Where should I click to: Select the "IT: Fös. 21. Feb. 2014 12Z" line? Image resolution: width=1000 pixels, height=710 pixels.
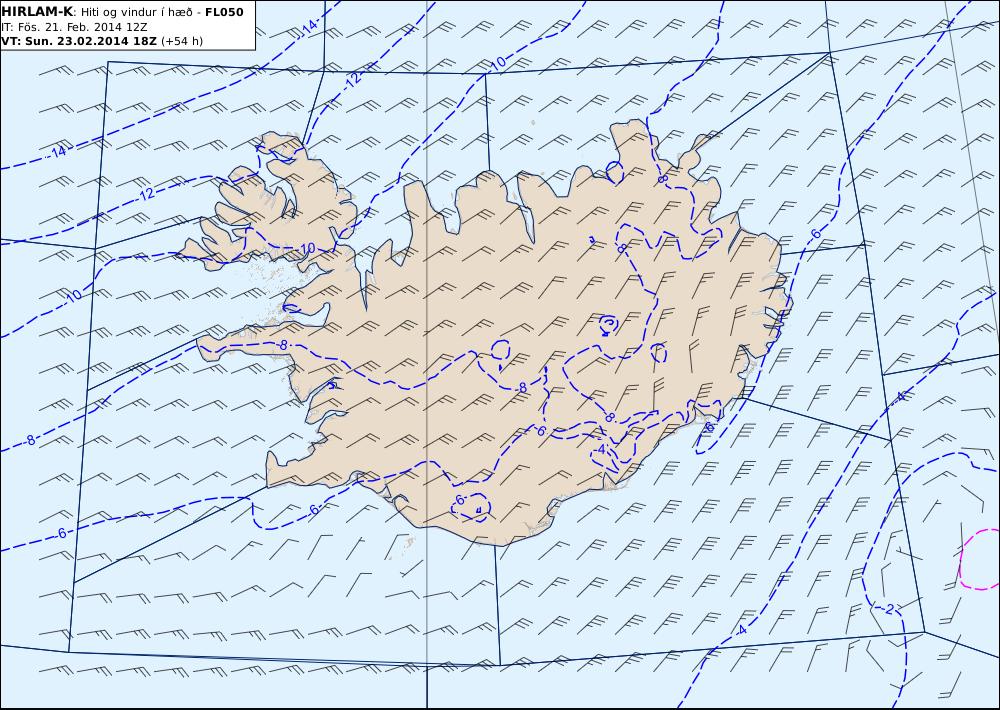75,27
